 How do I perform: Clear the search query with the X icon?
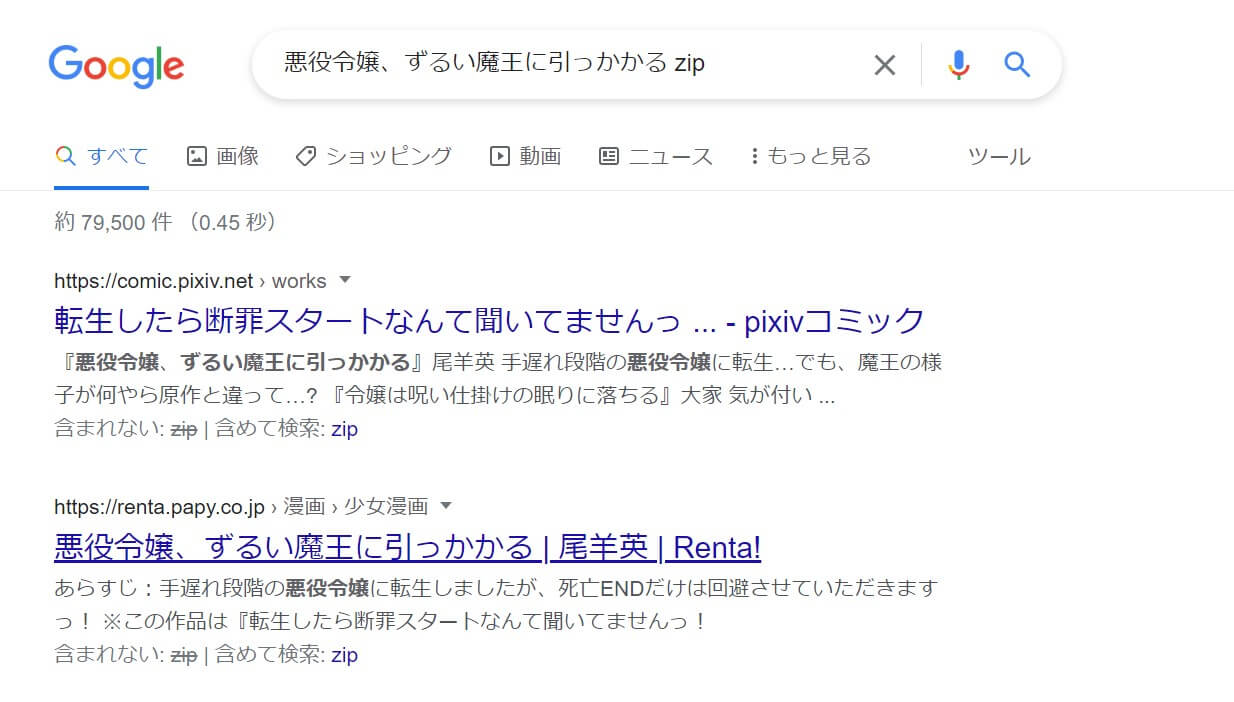pos(885,65)
